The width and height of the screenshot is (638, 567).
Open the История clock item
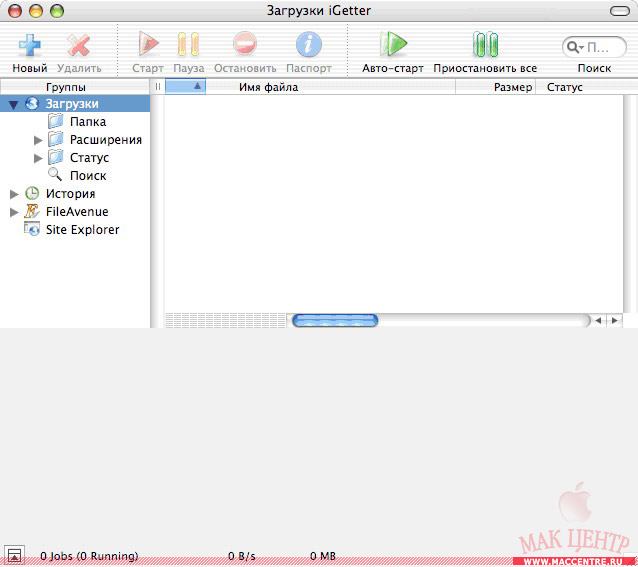[x=60, y=194]
